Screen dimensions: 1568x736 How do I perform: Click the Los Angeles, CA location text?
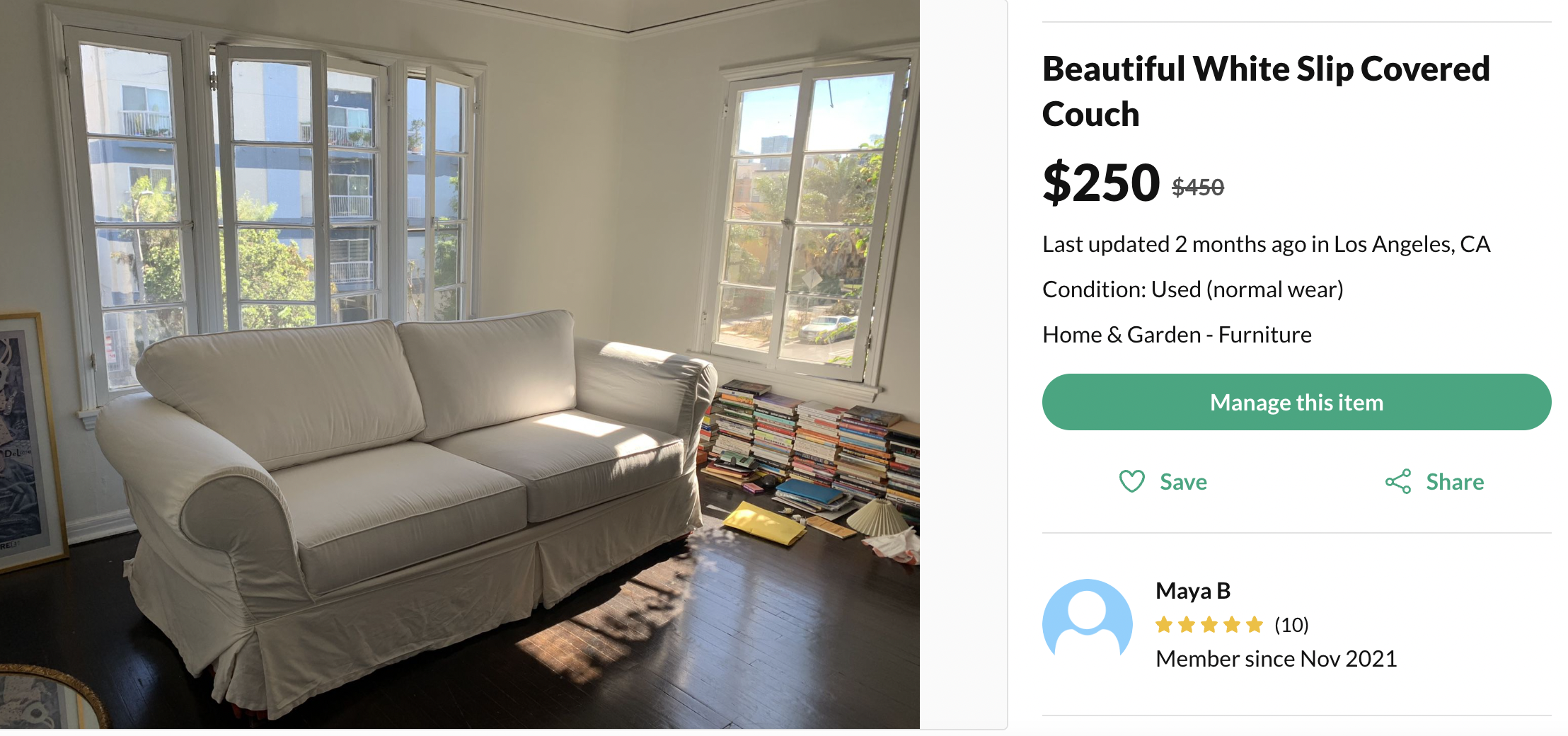(x=1412, y=244)
